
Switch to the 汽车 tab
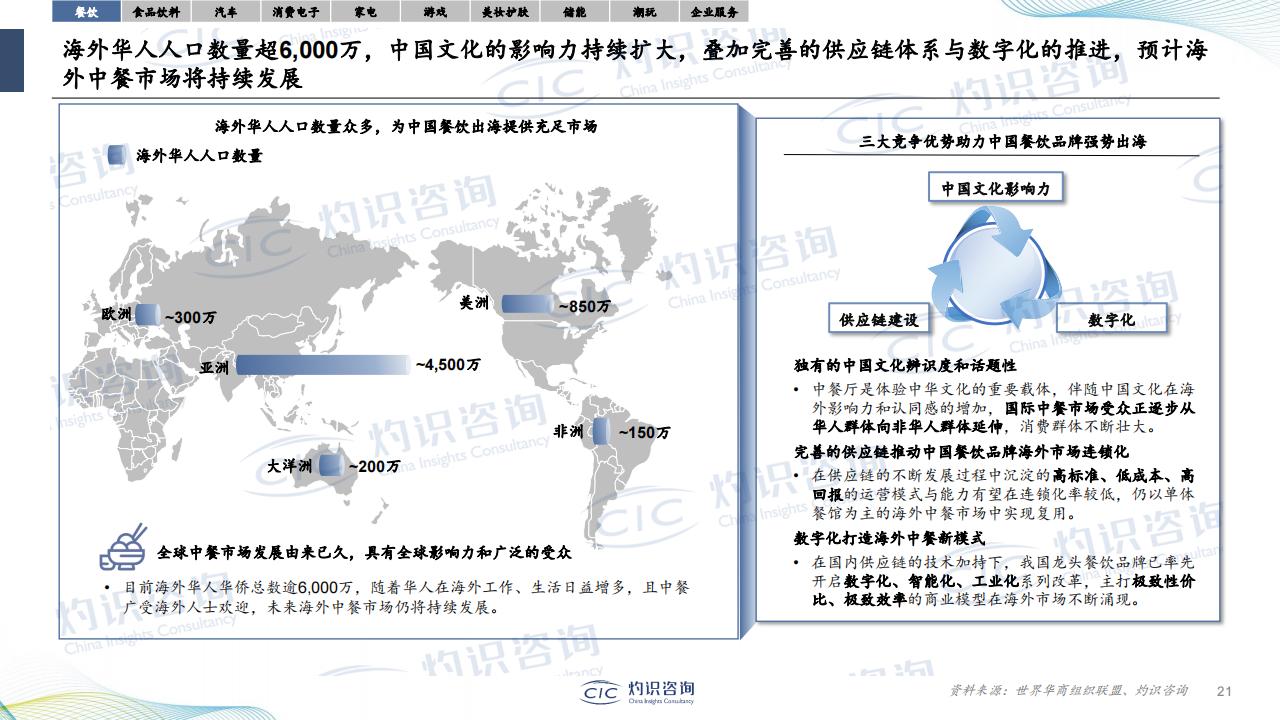pos(226,12)
